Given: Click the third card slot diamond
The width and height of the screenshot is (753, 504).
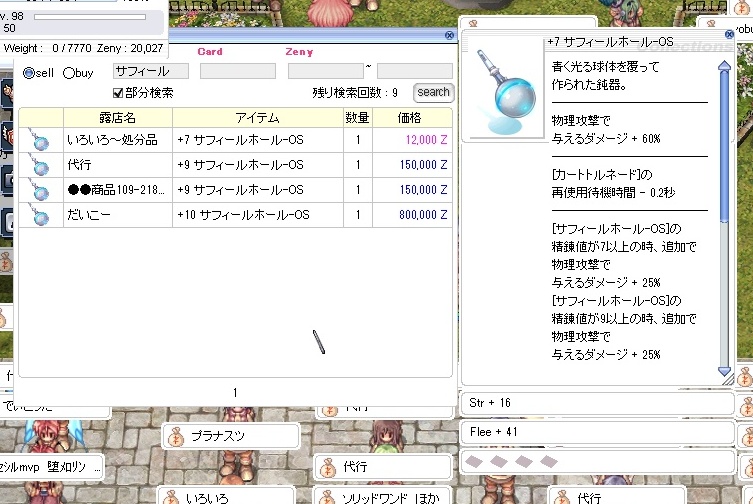Looking at the screenshot, I should tap(524, 462).
